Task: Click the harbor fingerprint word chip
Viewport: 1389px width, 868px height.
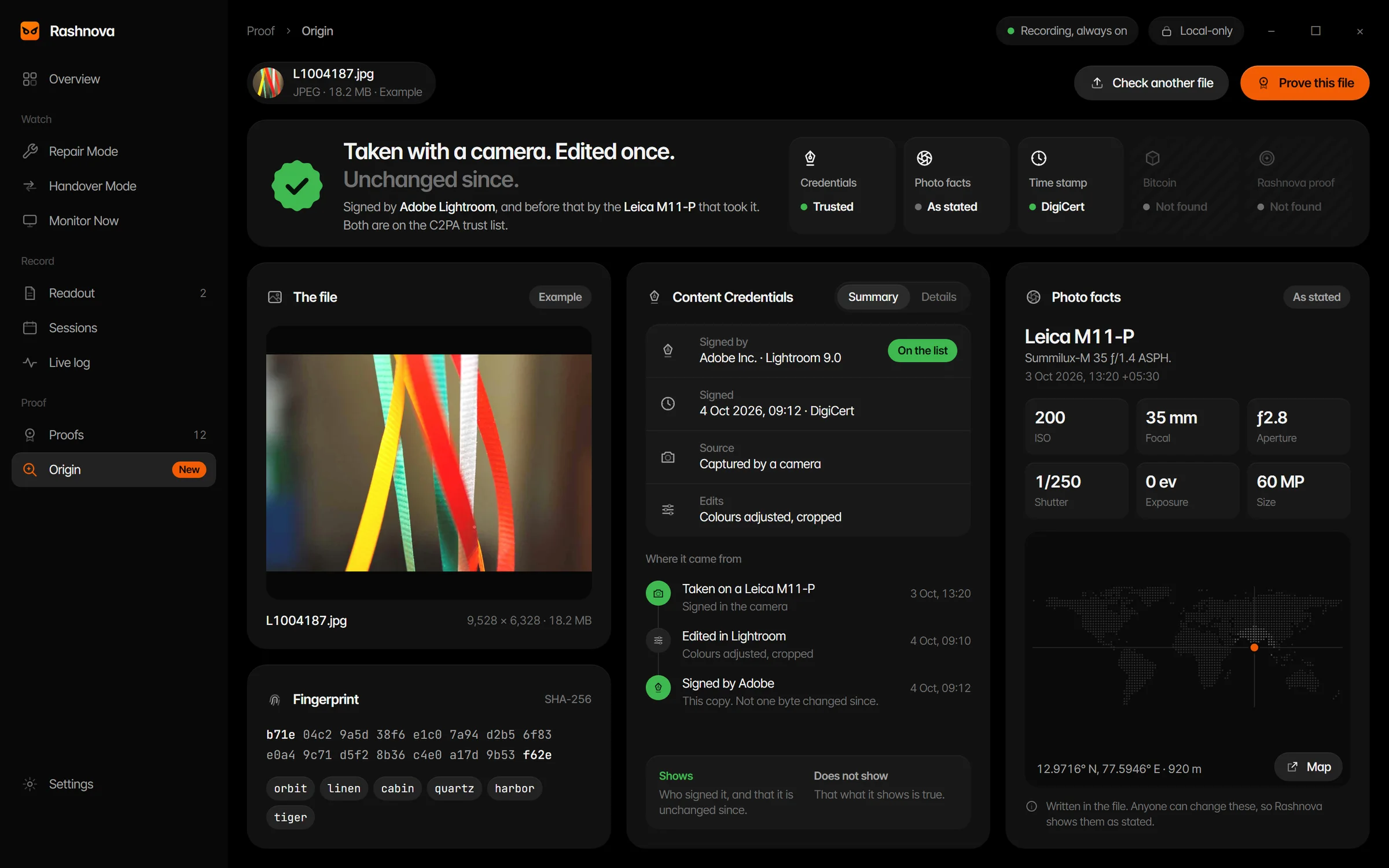Action: pos(515,788)
